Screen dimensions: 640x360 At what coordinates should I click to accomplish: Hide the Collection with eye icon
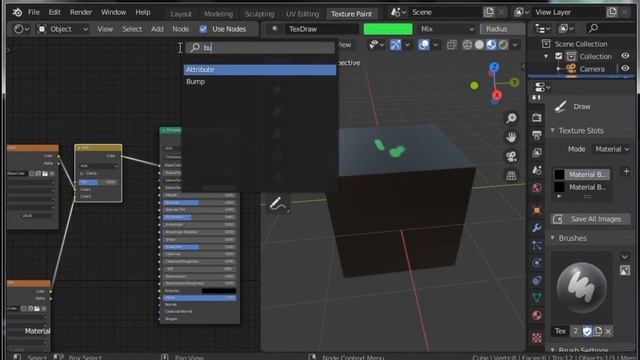click(x=625, y=56)
